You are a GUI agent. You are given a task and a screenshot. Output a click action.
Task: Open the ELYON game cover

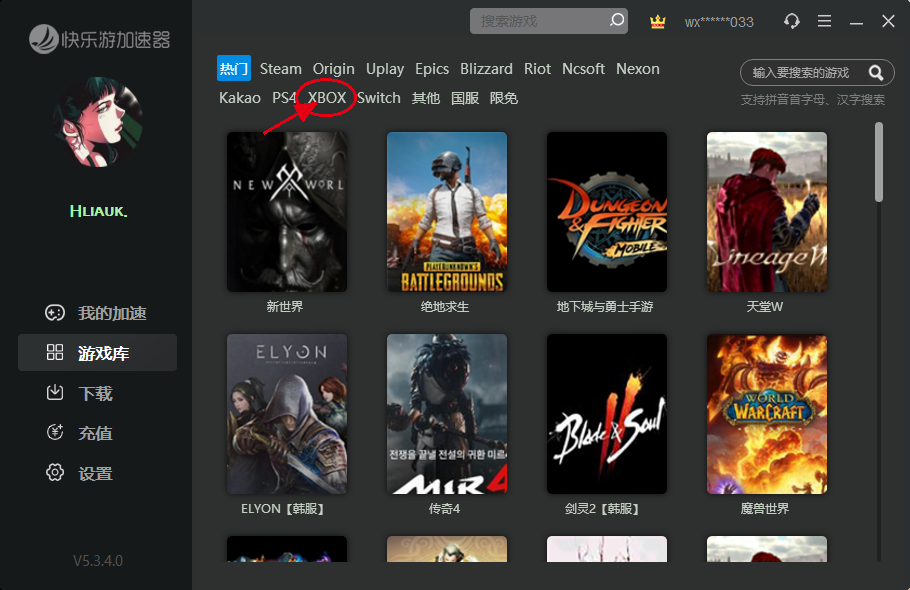click(x=287, y=414)
